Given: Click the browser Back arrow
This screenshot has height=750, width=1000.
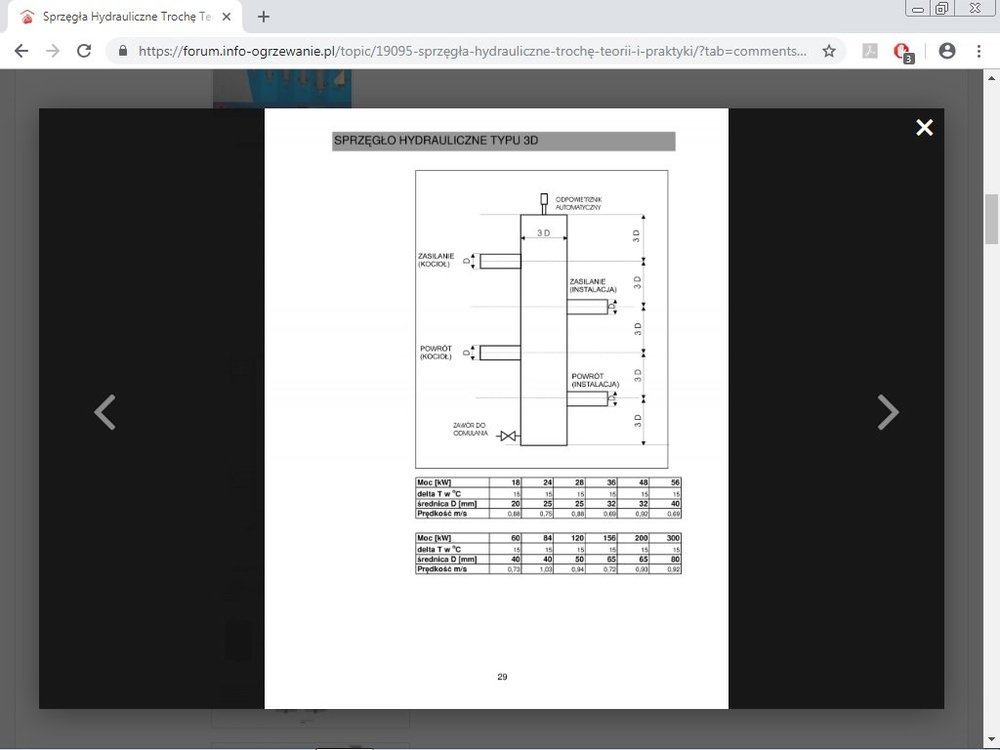Looking at the screenshot, I should coord(21,51).
